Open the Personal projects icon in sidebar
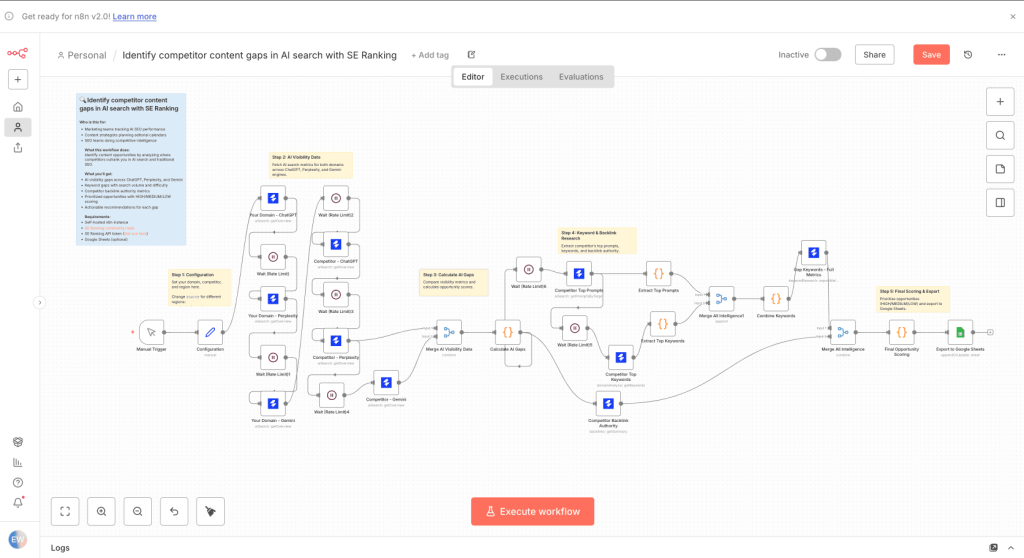 (18, 127)
